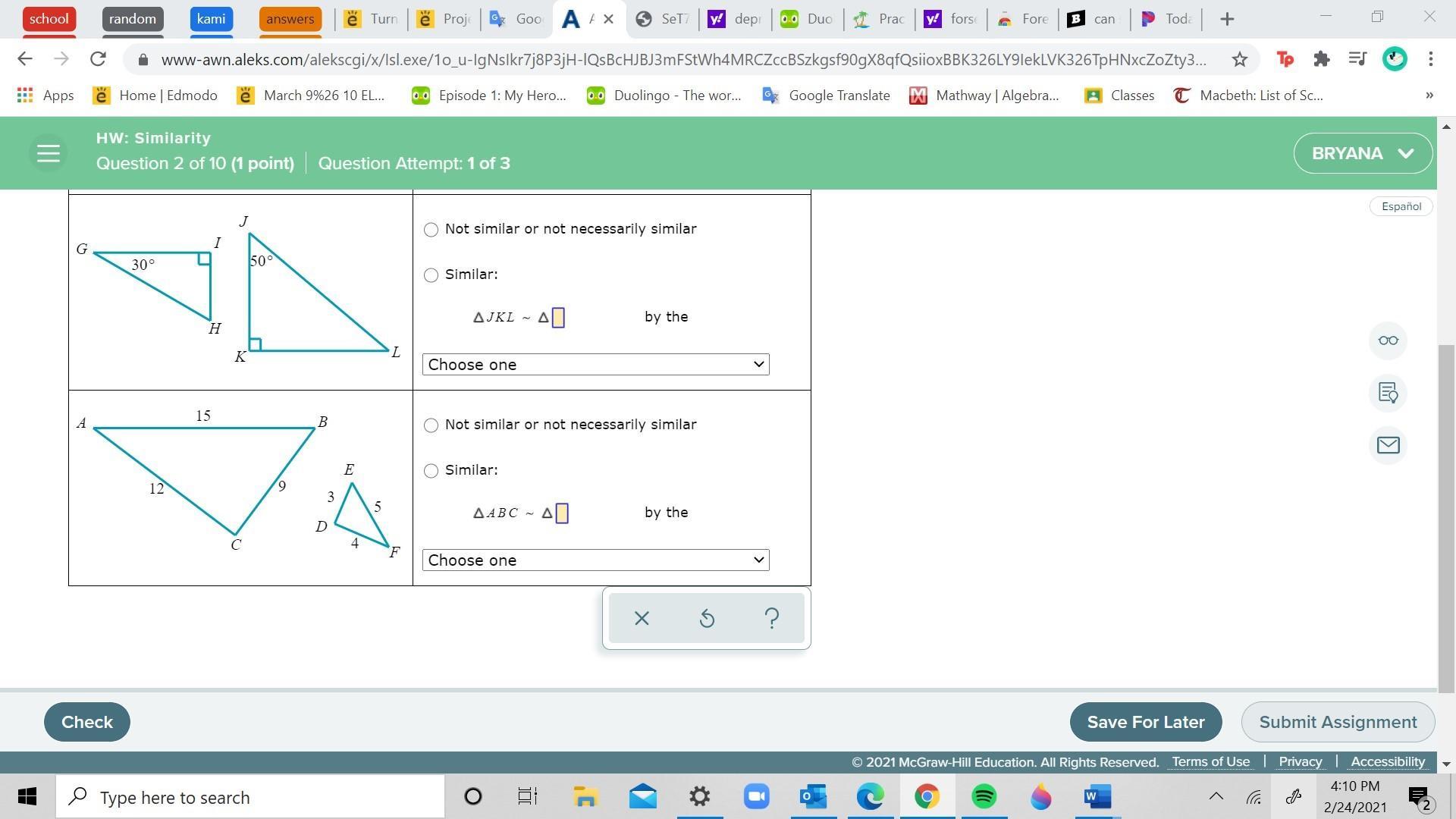1456x819 pixels.
Task: Open the ALEKS hamburger menu
Action: click(x=48, y=153)
